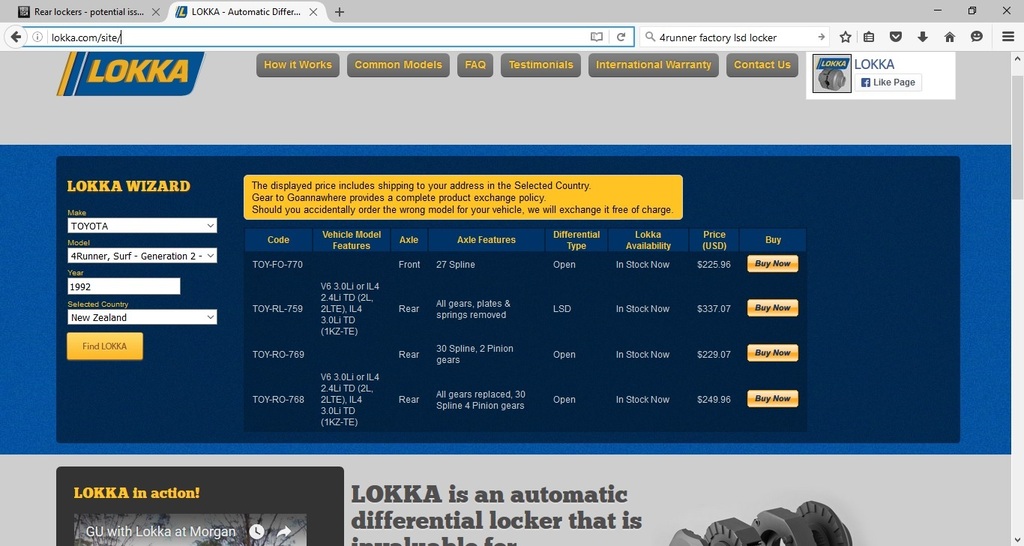
Task: Go back with the browser back arrow
Action: (16, 37)
